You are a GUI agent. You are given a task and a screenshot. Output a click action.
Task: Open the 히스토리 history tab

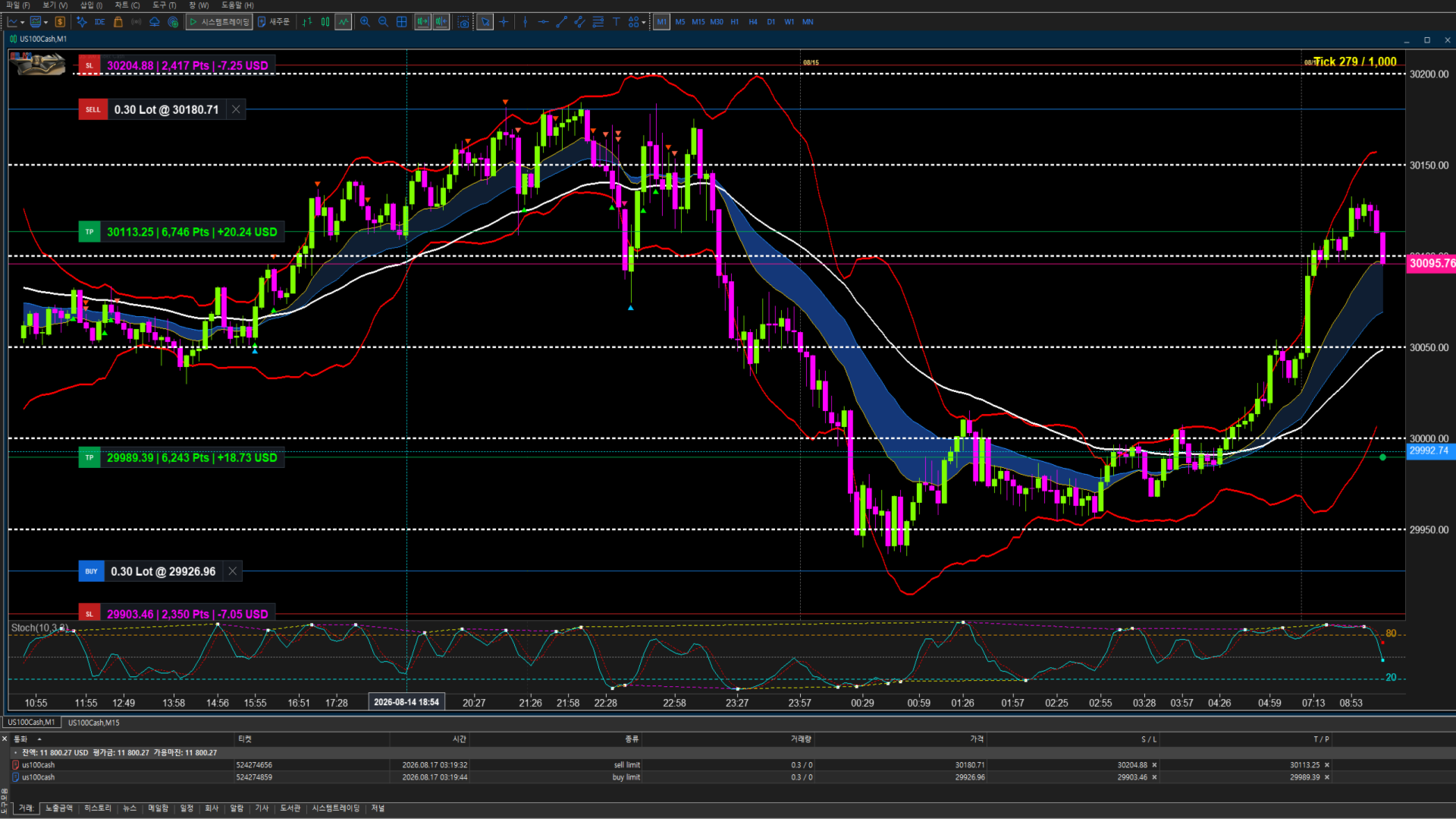click(x=98, y=808)
